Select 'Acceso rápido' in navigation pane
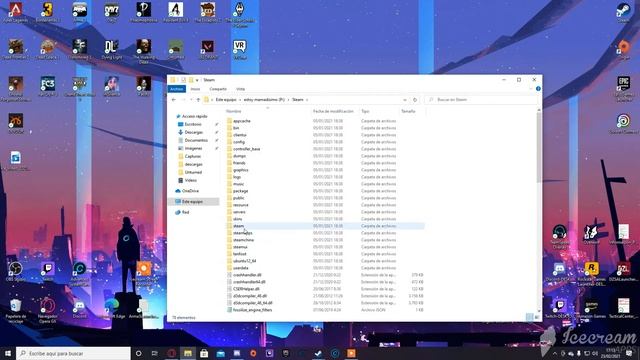Screen dimensions: 640x360 pyautogui.click(x=194, y=116)
